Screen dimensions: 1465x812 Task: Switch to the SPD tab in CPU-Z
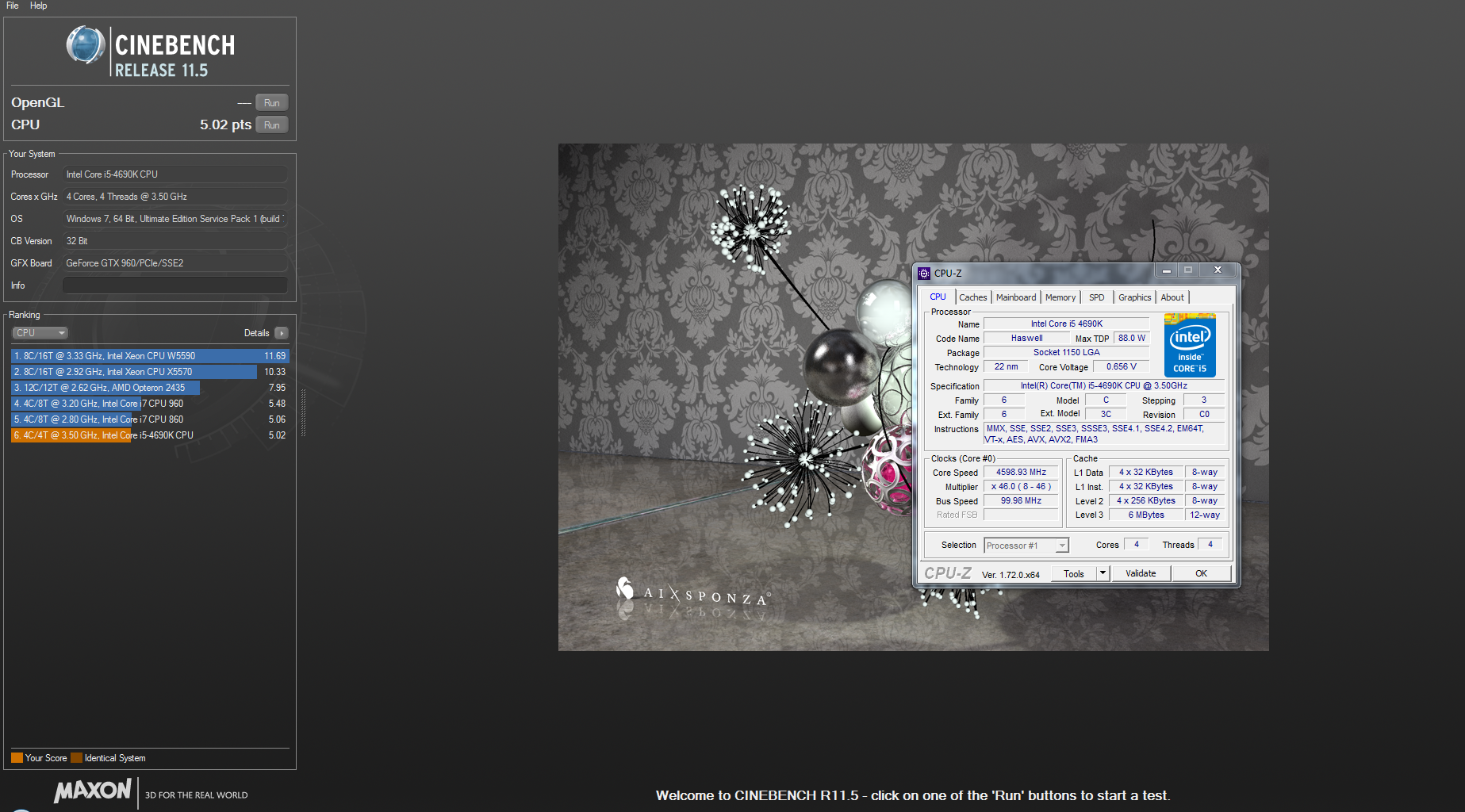click(1097, 297)
